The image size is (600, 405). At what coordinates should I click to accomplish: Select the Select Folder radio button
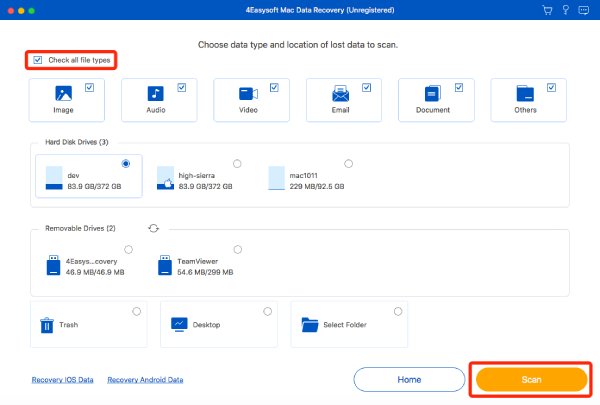[x=398, y=311]
